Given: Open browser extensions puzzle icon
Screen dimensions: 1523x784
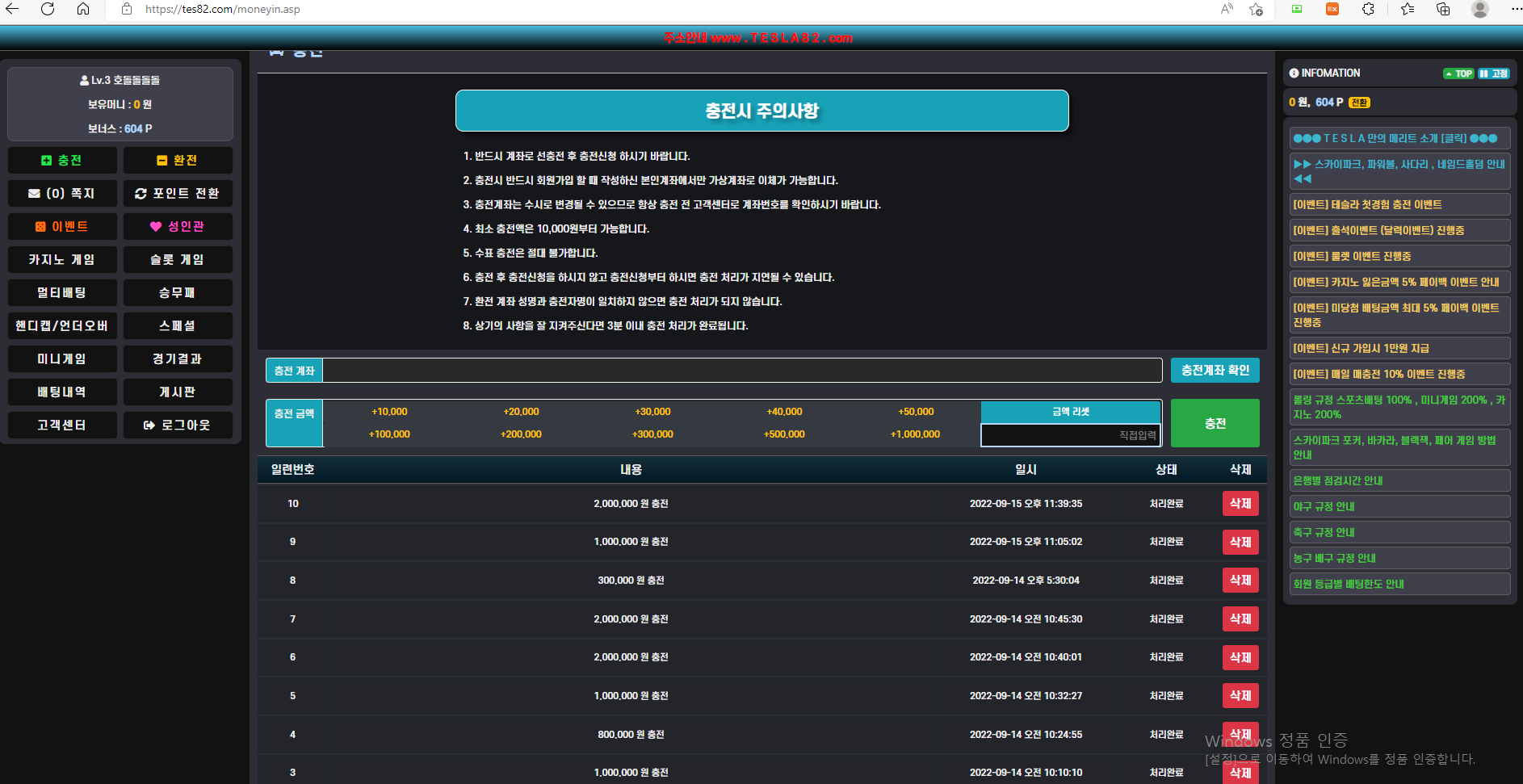Looking at the screenshot, I should pos(1368,10).
